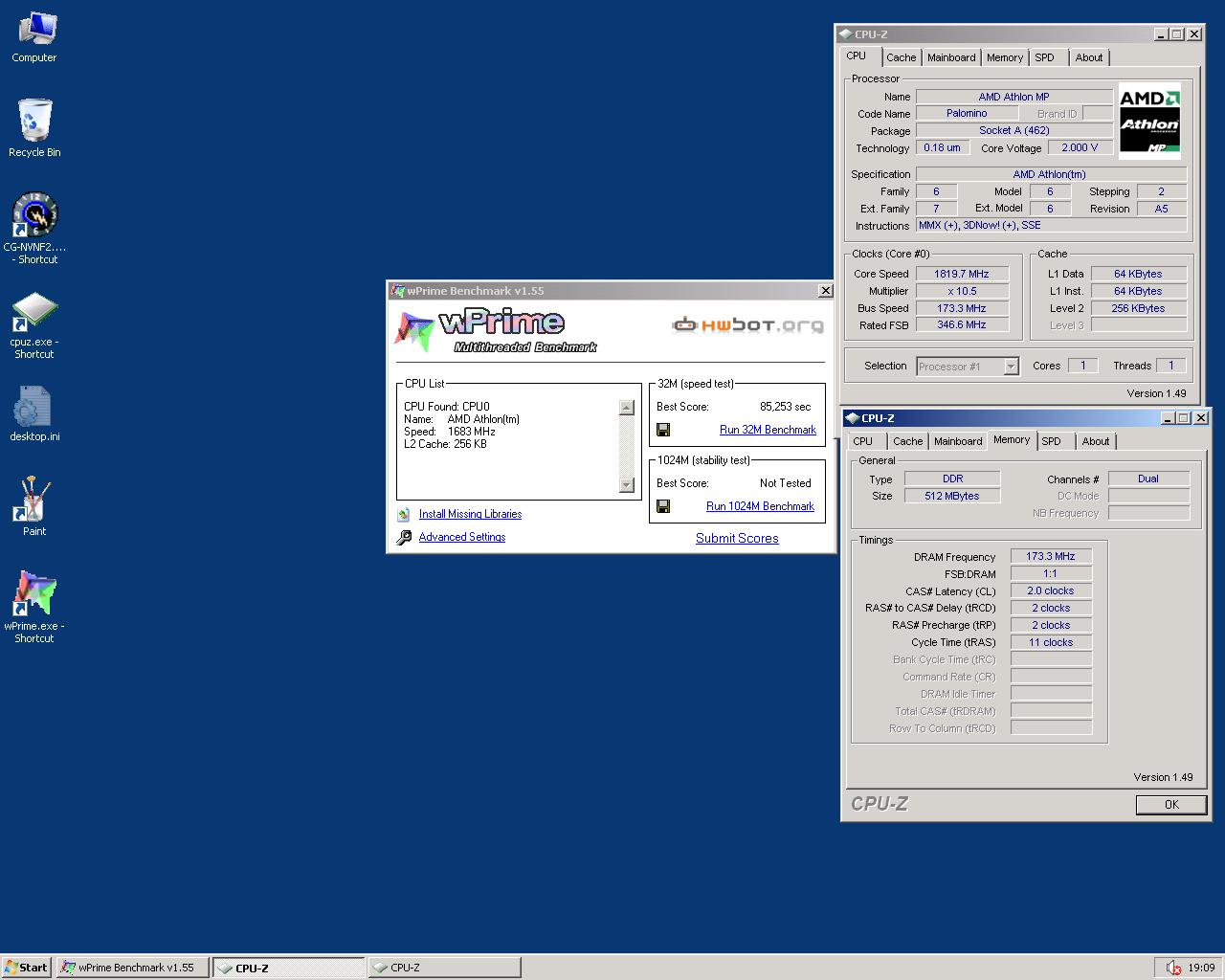Viewport: 1225px width, 980px height.
Task: Click the Core Voltage 2.000 V value
Action: [1080, 147]
